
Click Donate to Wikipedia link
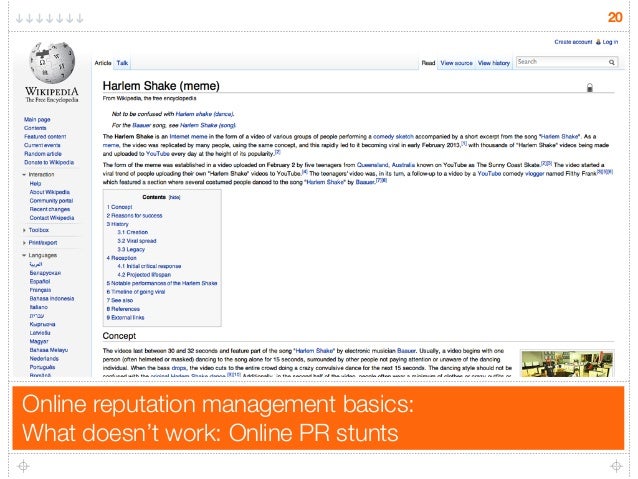[49, 162]
